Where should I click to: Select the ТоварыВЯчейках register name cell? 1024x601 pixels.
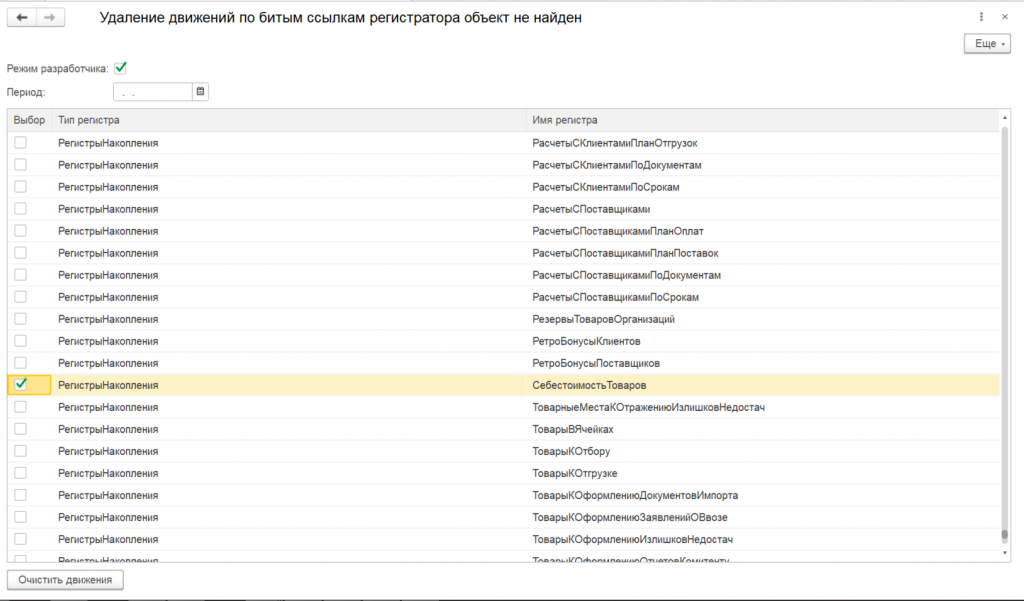[x=573, y=429]
